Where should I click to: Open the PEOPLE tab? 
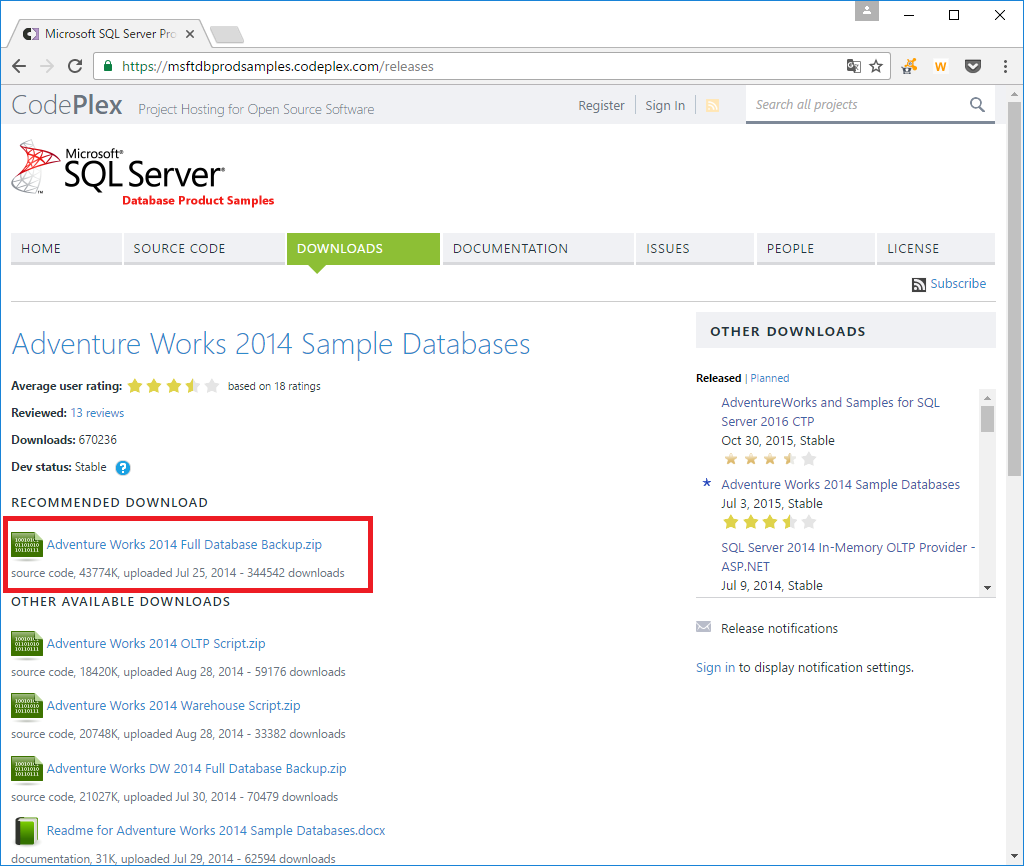click(815, 249)
